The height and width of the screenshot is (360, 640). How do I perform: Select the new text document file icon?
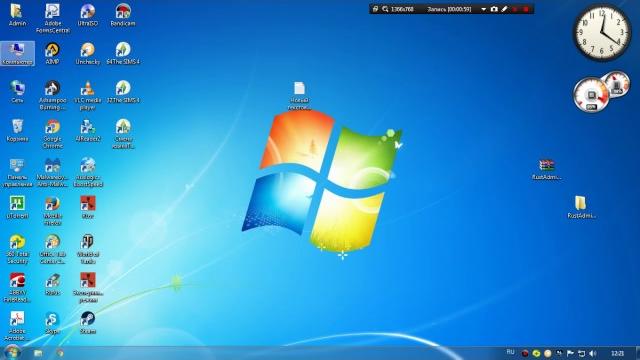point(299,96)
